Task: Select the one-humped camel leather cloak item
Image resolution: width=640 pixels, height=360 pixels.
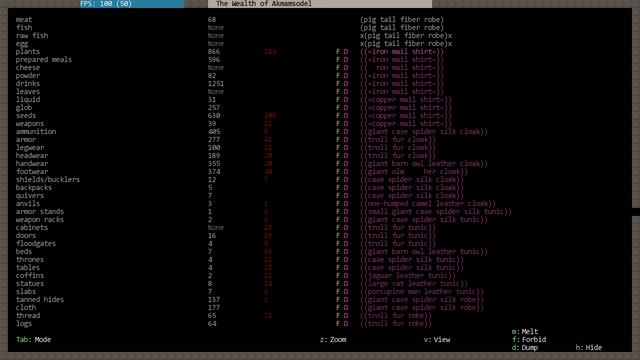Action: pyautogui.click(x=428, y=203)
